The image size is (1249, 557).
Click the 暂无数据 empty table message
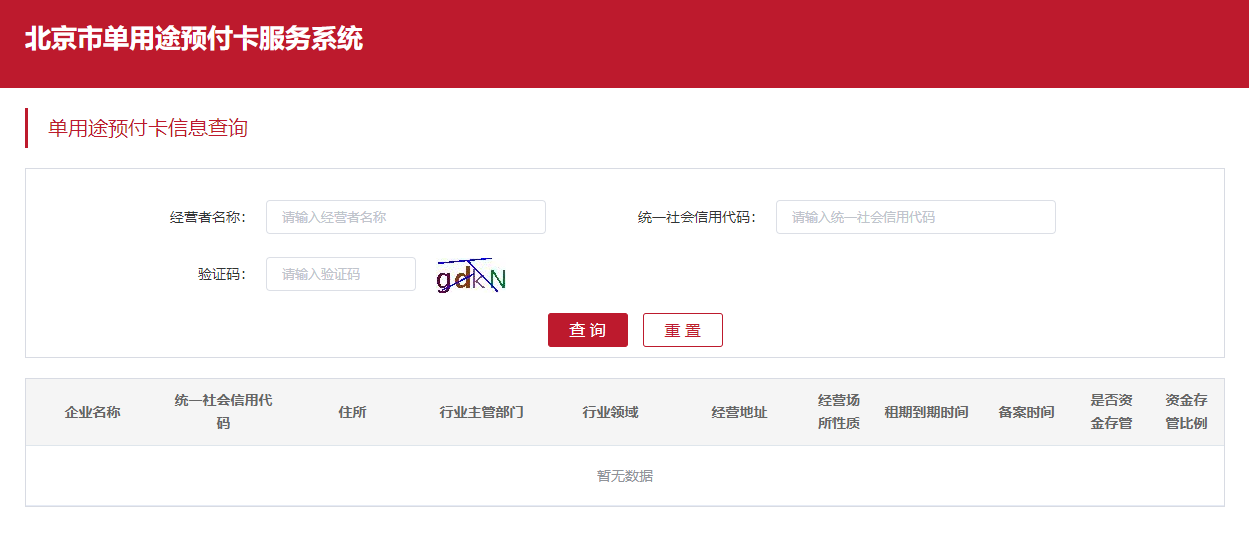point(625,476)
